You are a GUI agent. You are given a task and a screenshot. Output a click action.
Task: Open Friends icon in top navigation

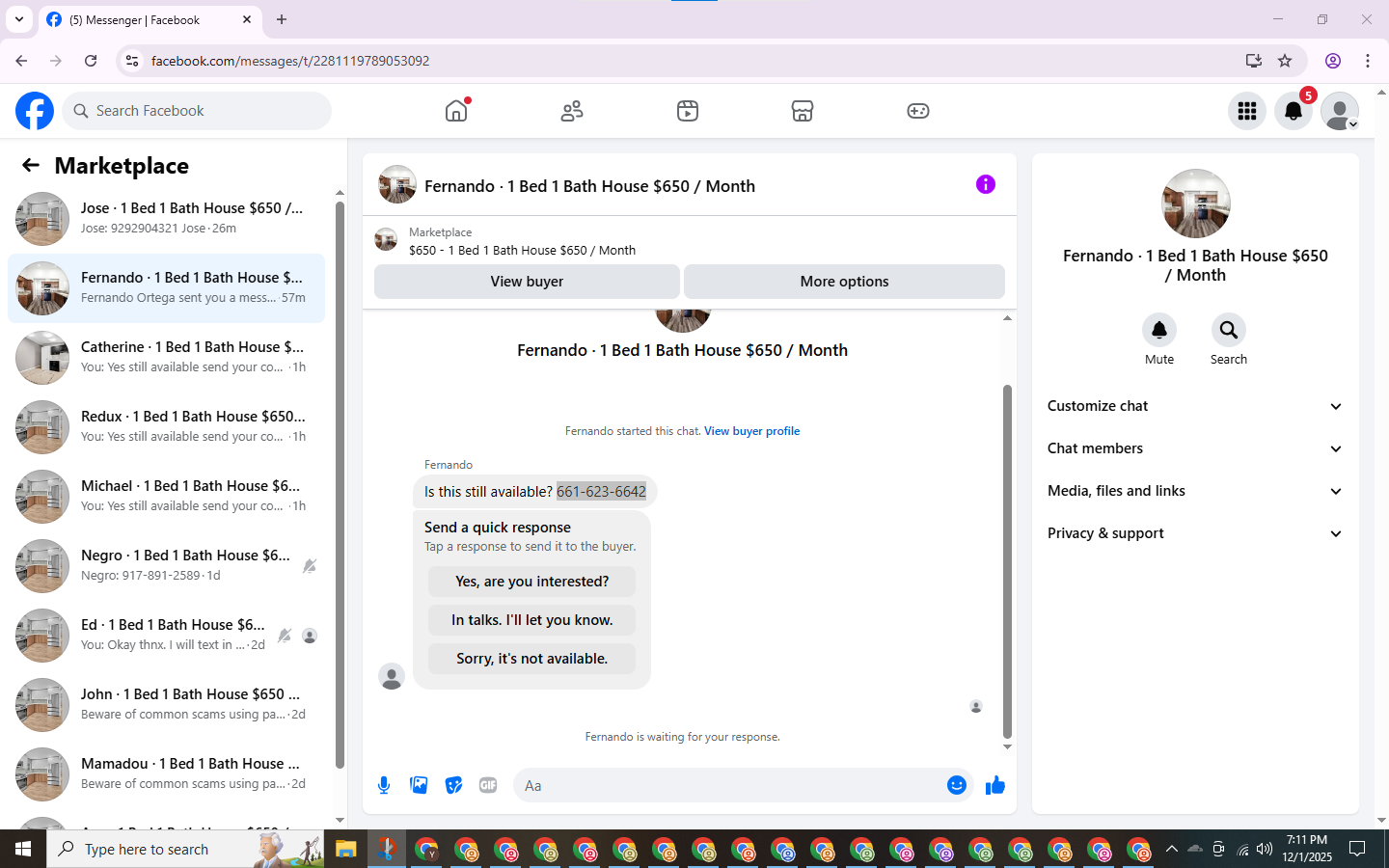[572, 111]
